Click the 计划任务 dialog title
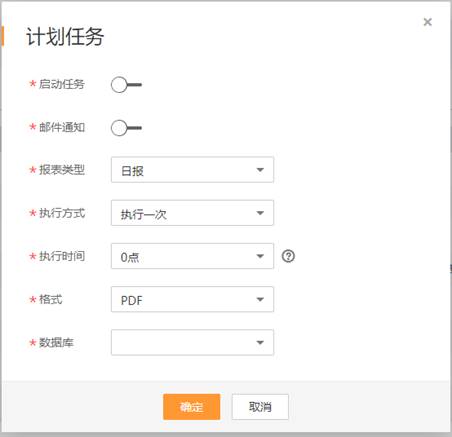This screenshot has height=437, width=452. [x=65, y=36]
